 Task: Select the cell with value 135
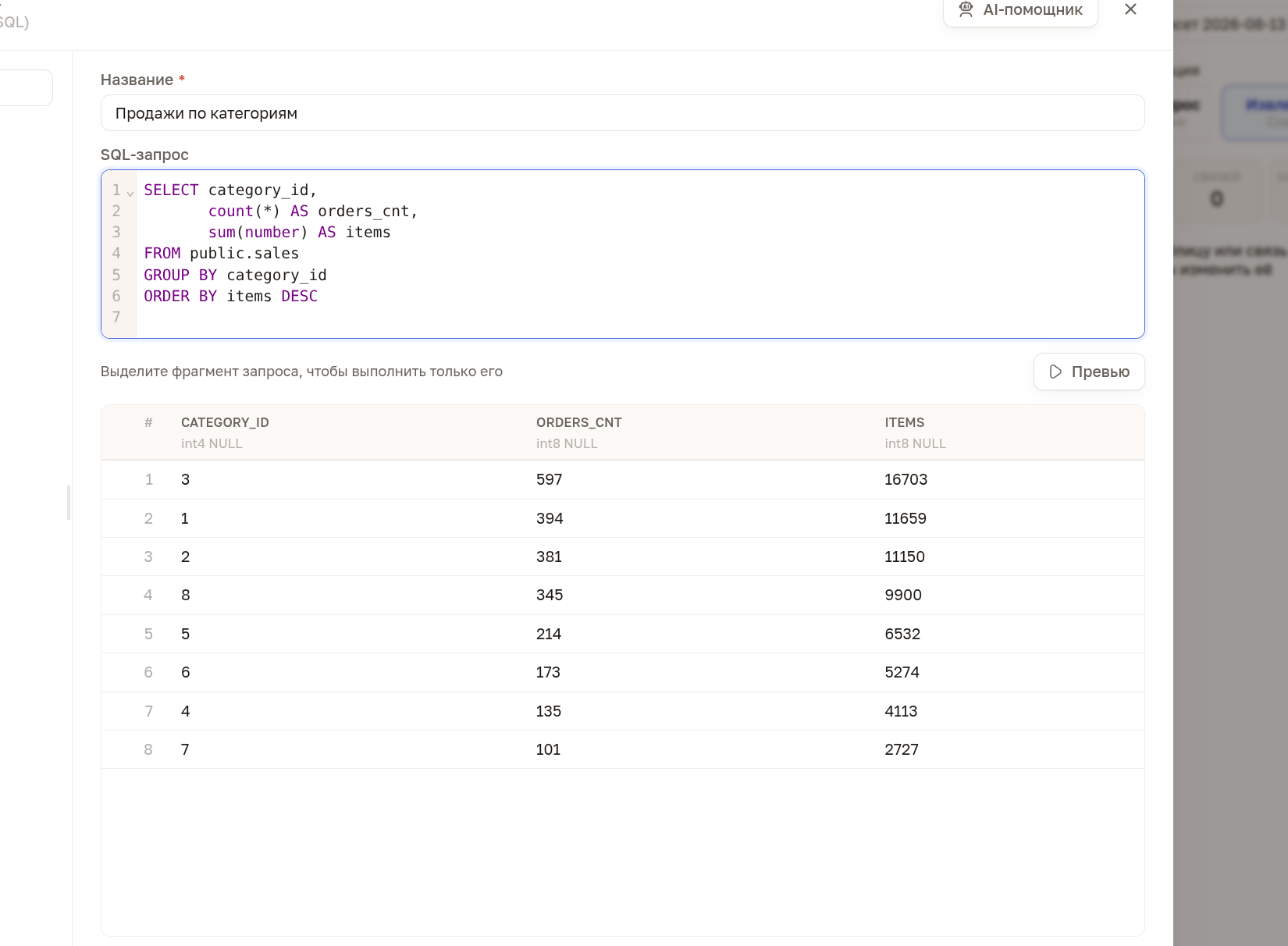pyautogui.click(x=549, y=711)
